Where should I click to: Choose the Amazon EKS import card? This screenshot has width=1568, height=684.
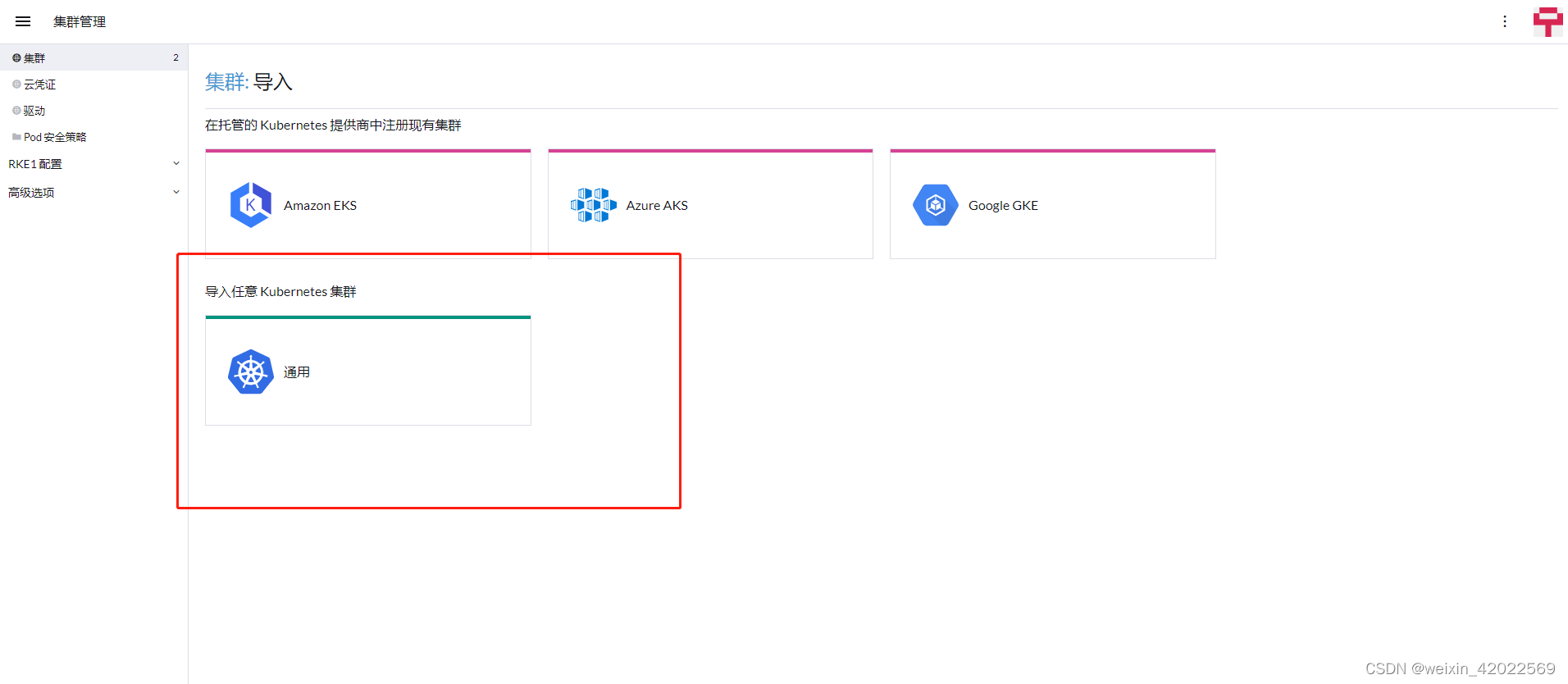point(368,204)
